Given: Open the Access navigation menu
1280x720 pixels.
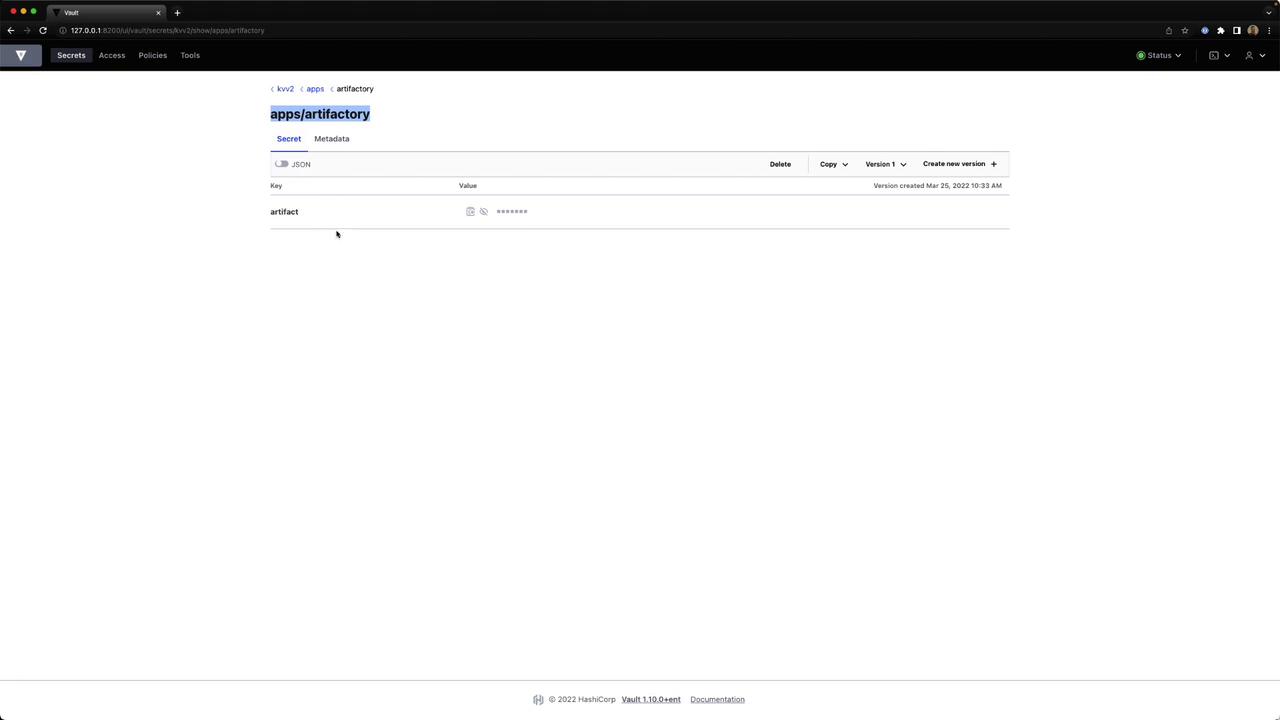Looking at the screenshot, I should point(112,55).
